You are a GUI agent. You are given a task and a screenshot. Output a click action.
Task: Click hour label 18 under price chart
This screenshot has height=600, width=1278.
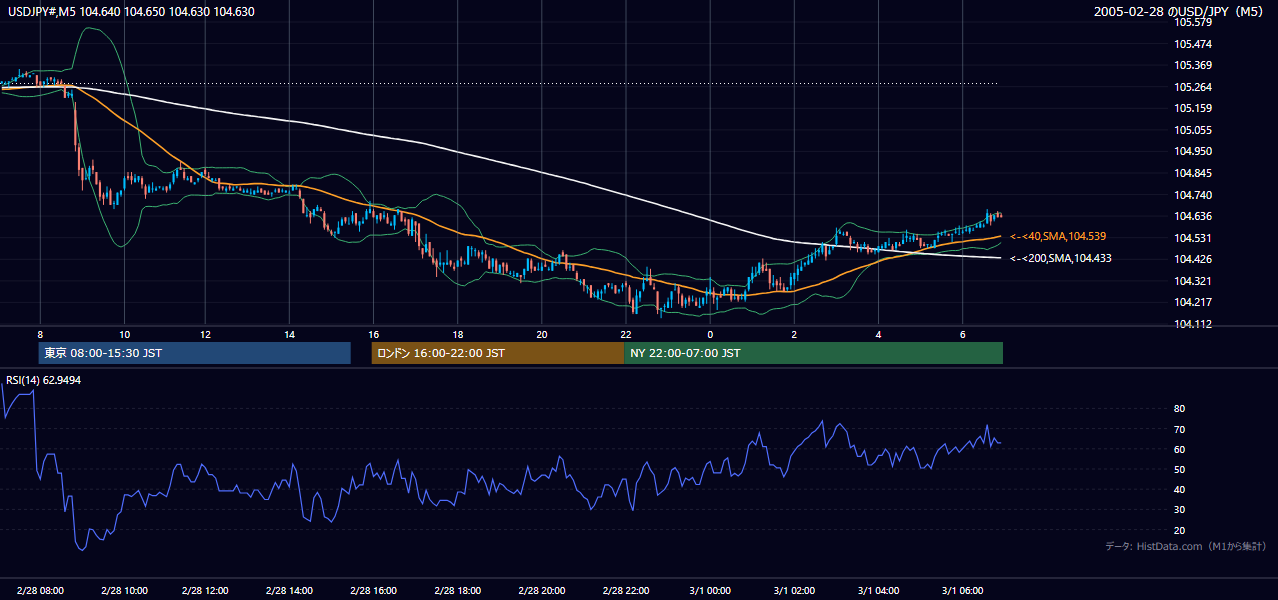coord(457,334)
